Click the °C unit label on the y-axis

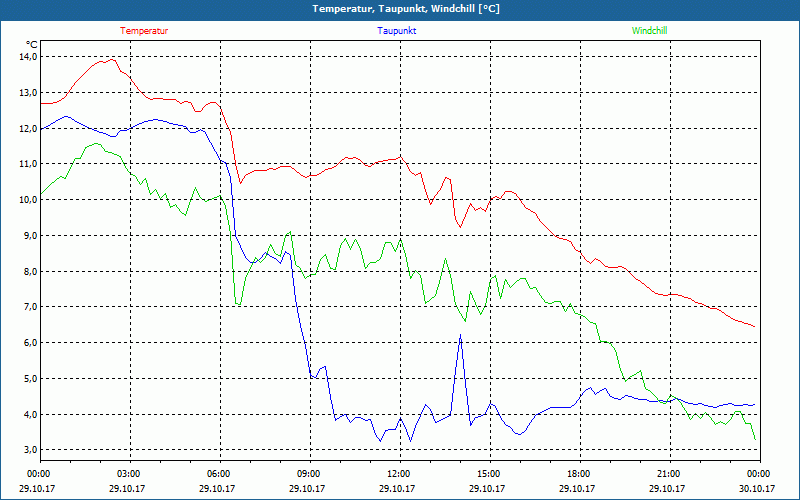31,45
